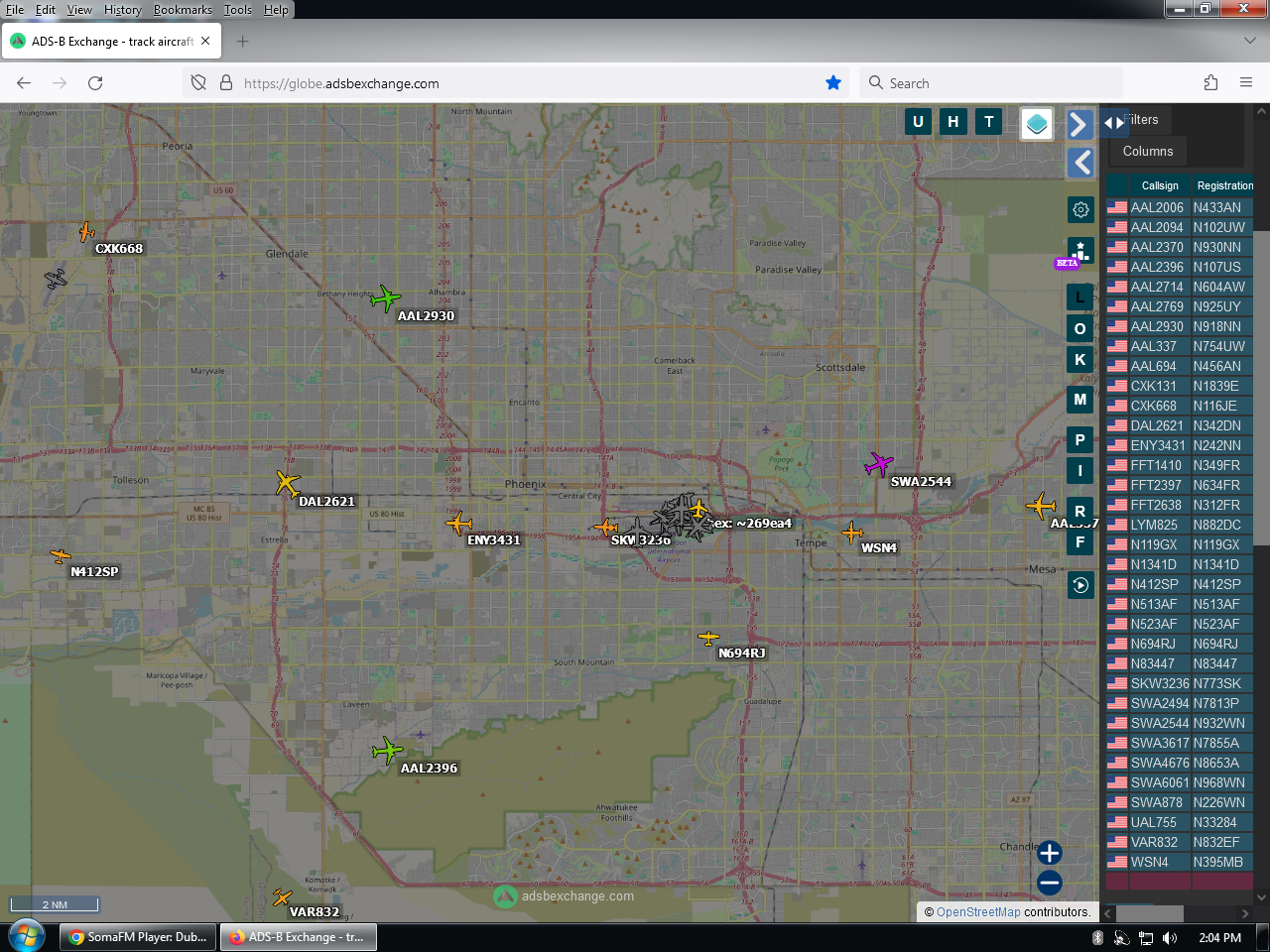
Task: Open the Extensions puzzle icon
Action: (x=1210, y=83)
